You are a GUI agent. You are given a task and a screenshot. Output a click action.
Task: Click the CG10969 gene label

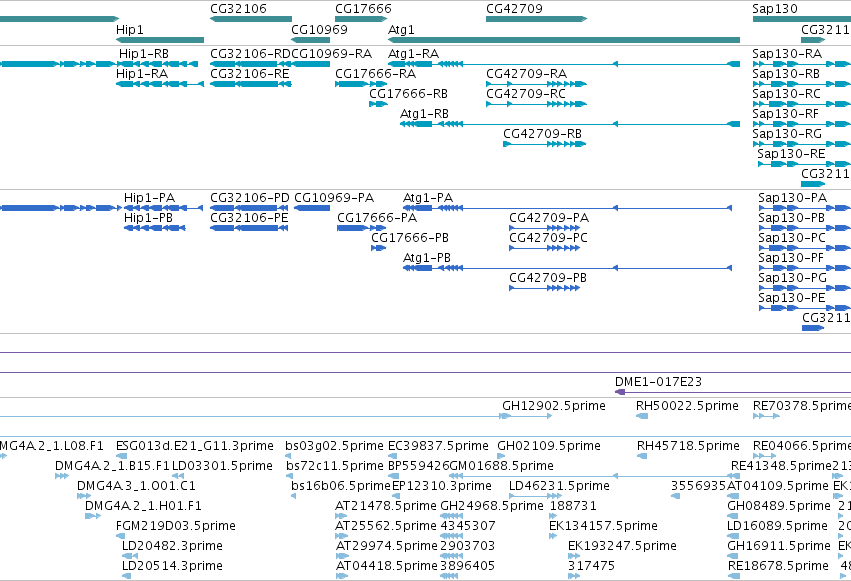tap(319, 29)
